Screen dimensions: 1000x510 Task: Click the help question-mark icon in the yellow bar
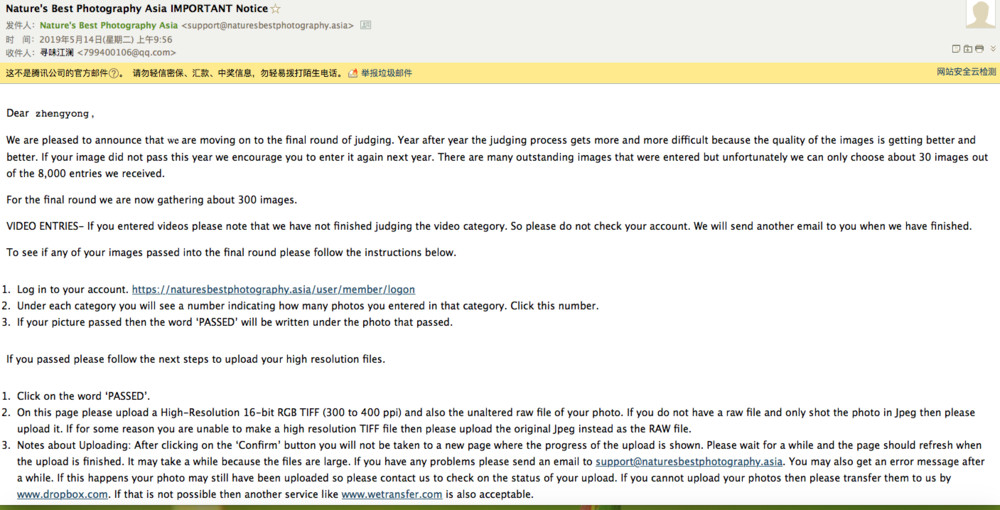tap(114, 73)
